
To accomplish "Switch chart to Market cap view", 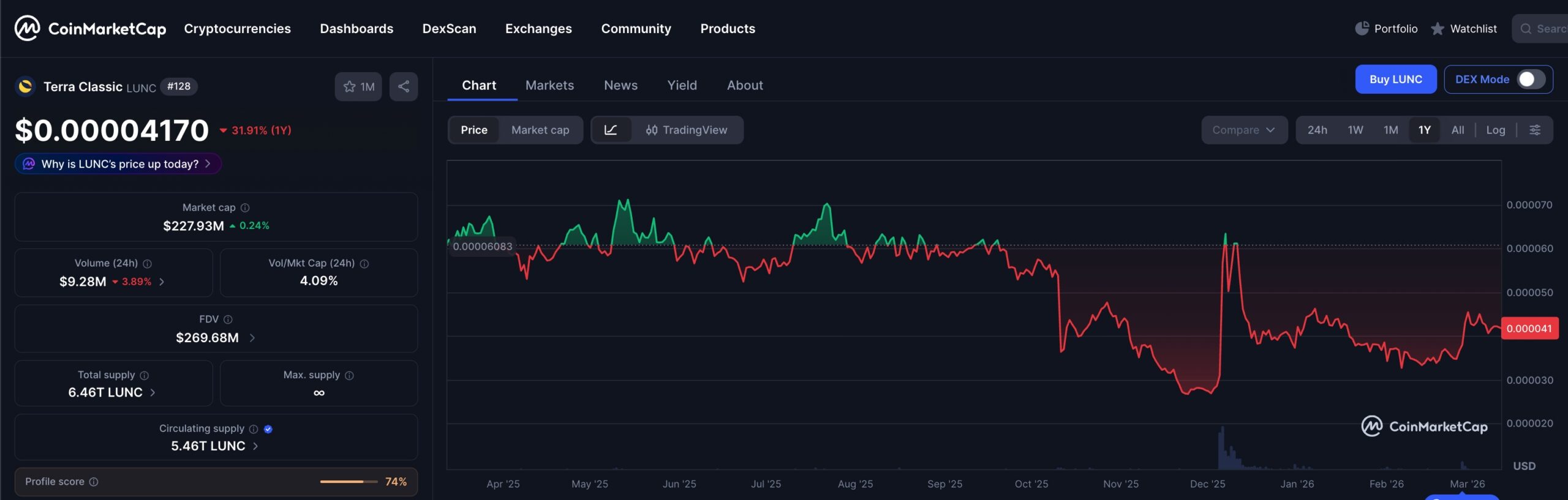I will 540,130.
